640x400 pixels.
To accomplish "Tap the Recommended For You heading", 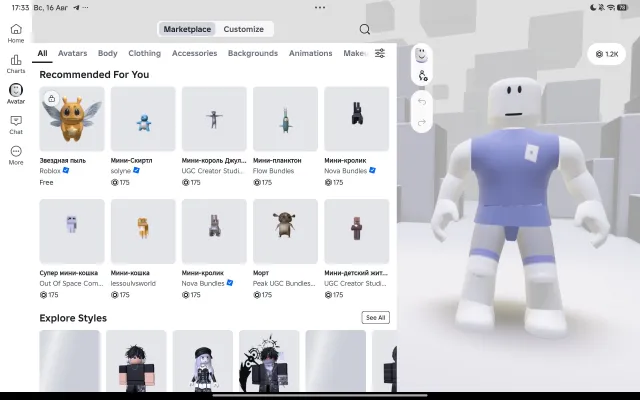I will coord(94,75).
